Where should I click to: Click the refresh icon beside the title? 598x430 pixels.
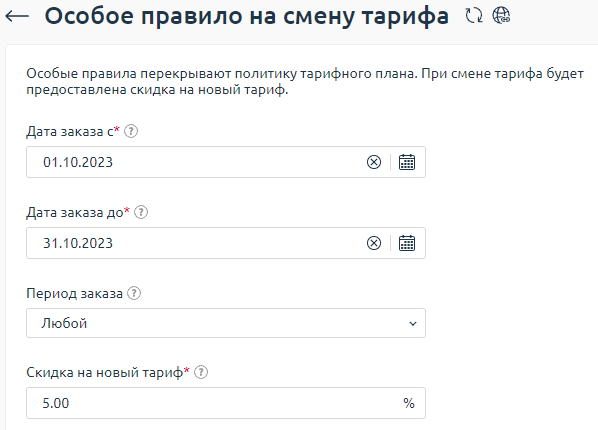[x=474, y=16]
